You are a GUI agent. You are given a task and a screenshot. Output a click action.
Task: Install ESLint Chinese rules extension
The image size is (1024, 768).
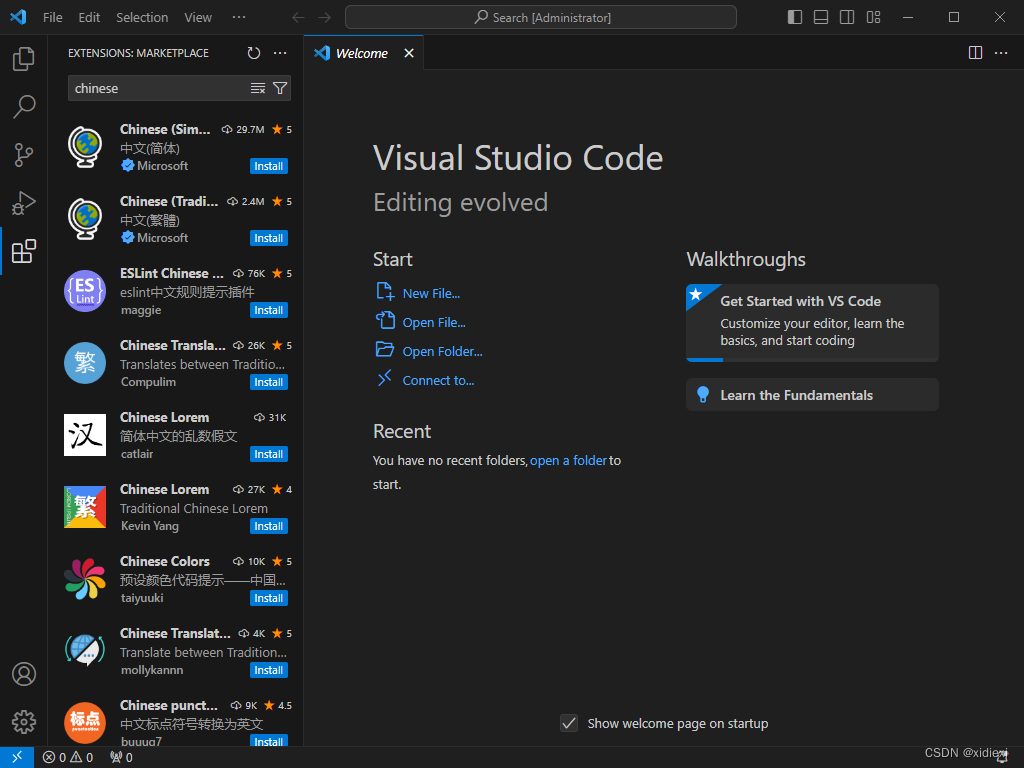(x=269, y=310)
